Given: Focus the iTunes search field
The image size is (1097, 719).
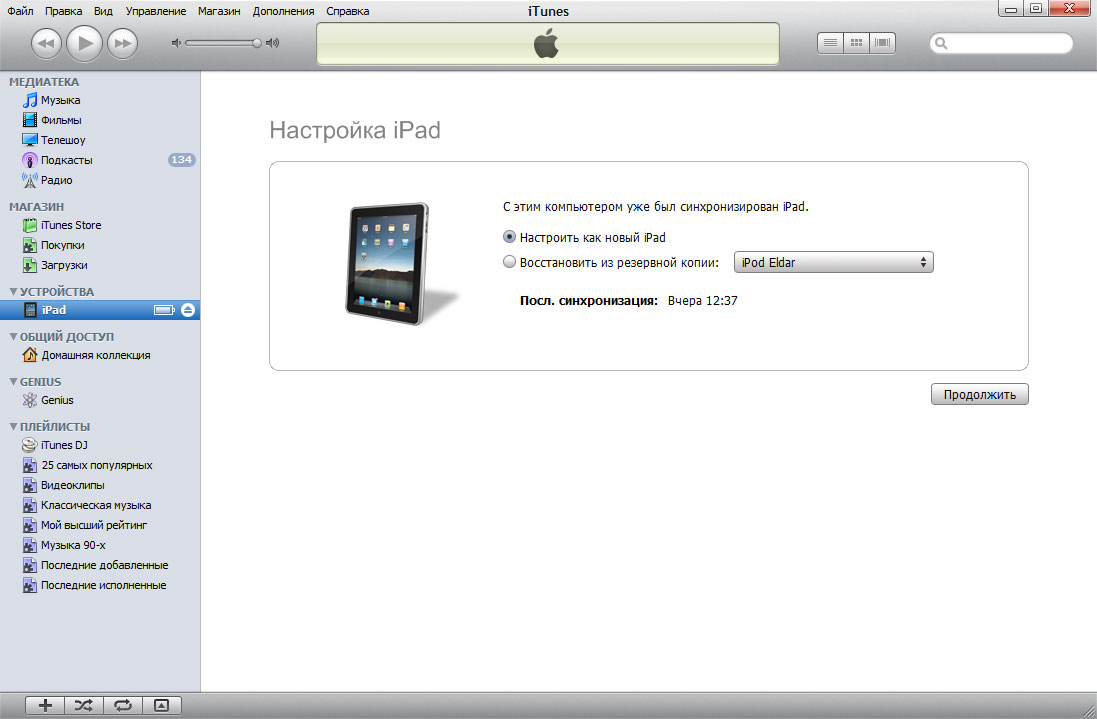Looking at the screenshot, I should (x=1001, y=43).
